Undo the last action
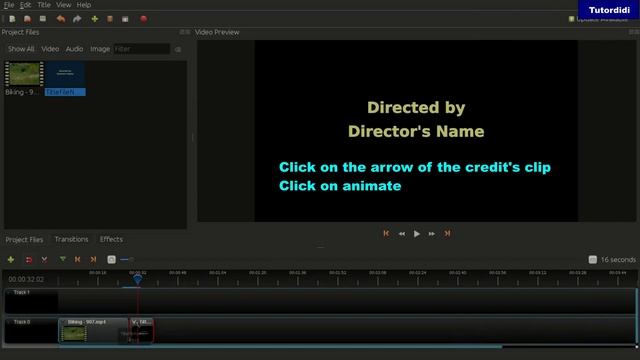This screenshot has height=360, width=640. pos(61,19)
